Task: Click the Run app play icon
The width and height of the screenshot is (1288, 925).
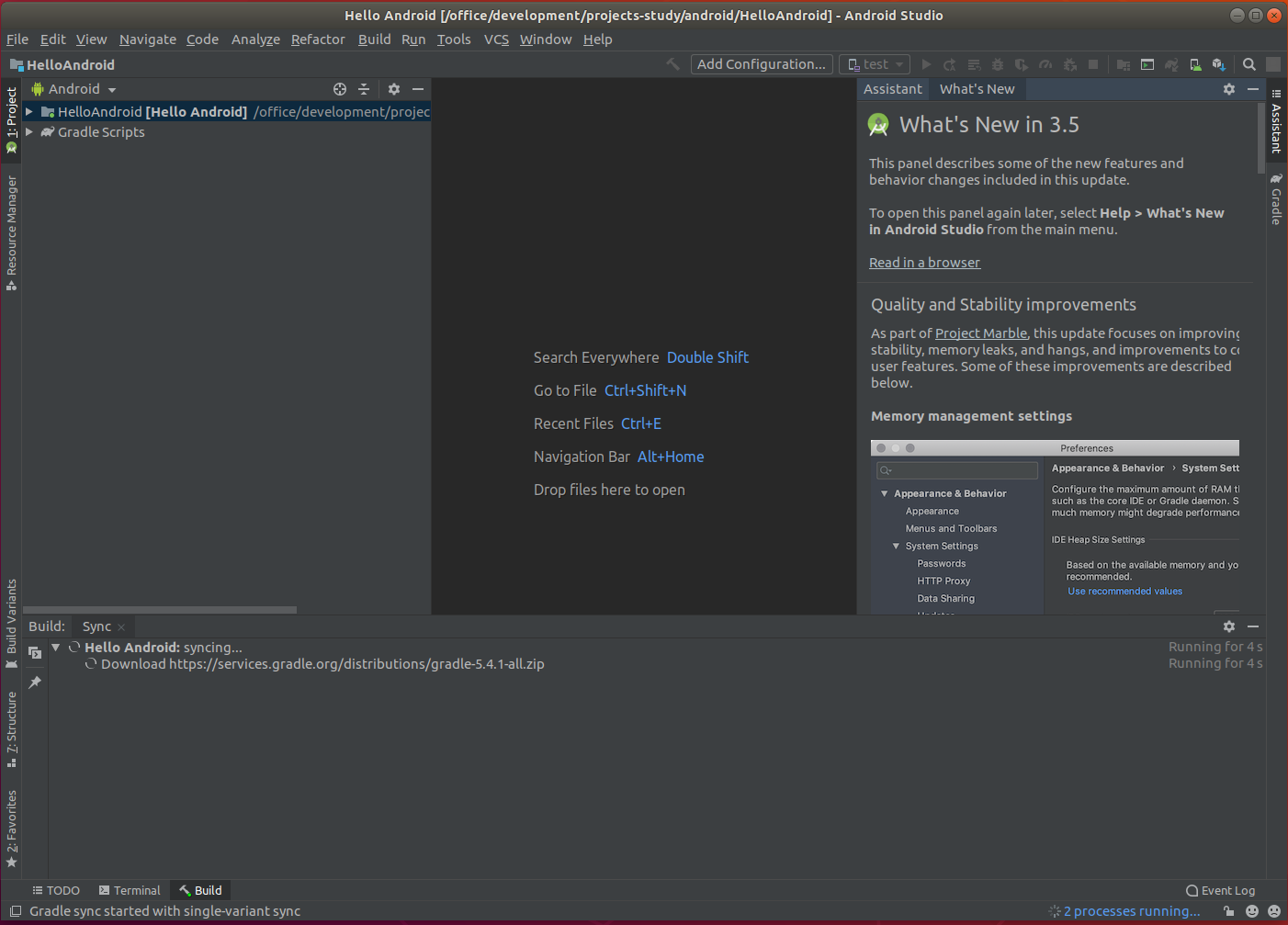Action: (x=926, y=64)
